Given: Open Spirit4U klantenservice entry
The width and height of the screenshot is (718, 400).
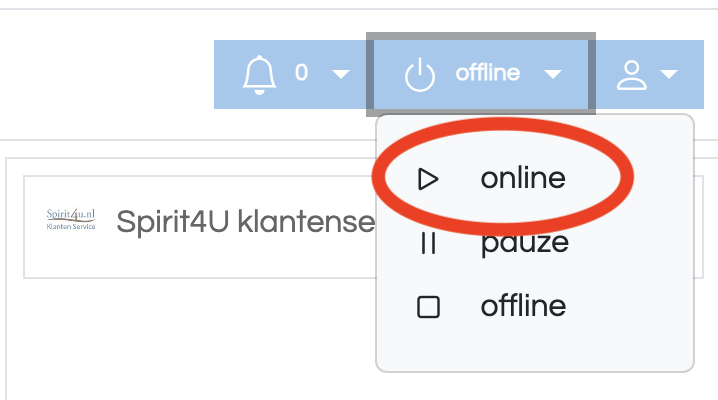Looking at the screenshot, I should pyautogui.click(x=245, y=222).
